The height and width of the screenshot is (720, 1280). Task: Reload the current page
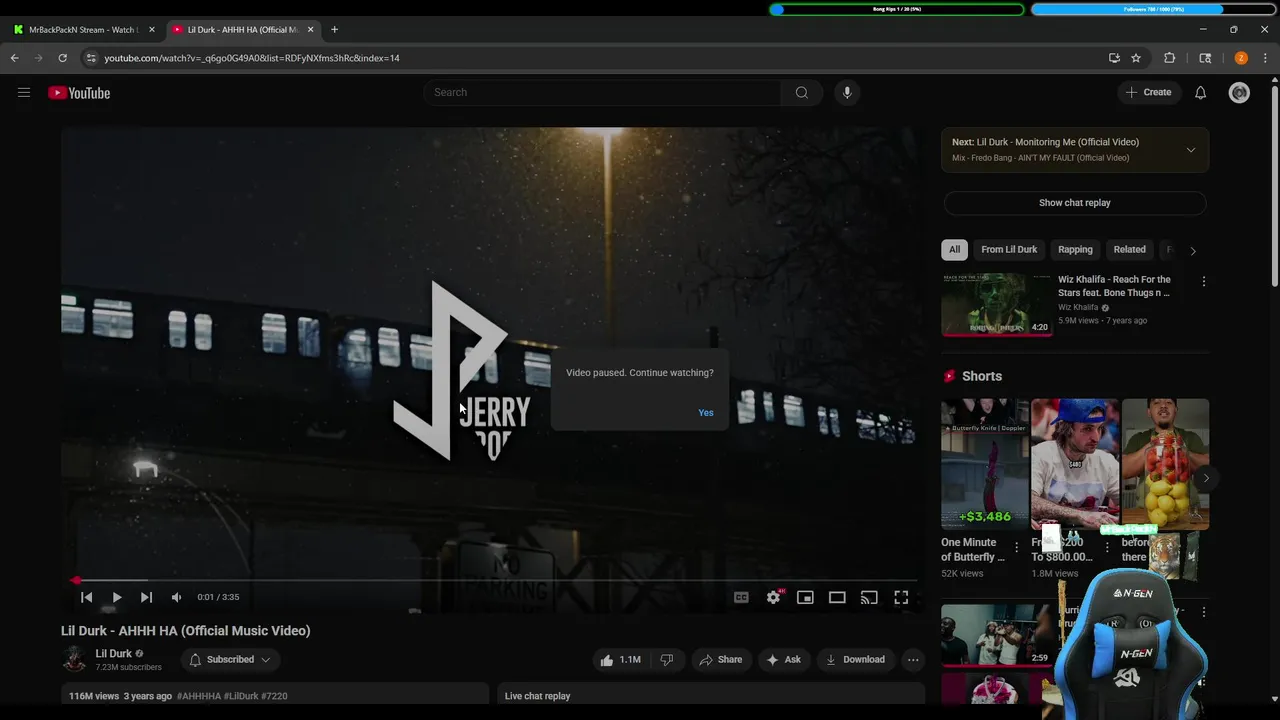(x=62, y=58)
